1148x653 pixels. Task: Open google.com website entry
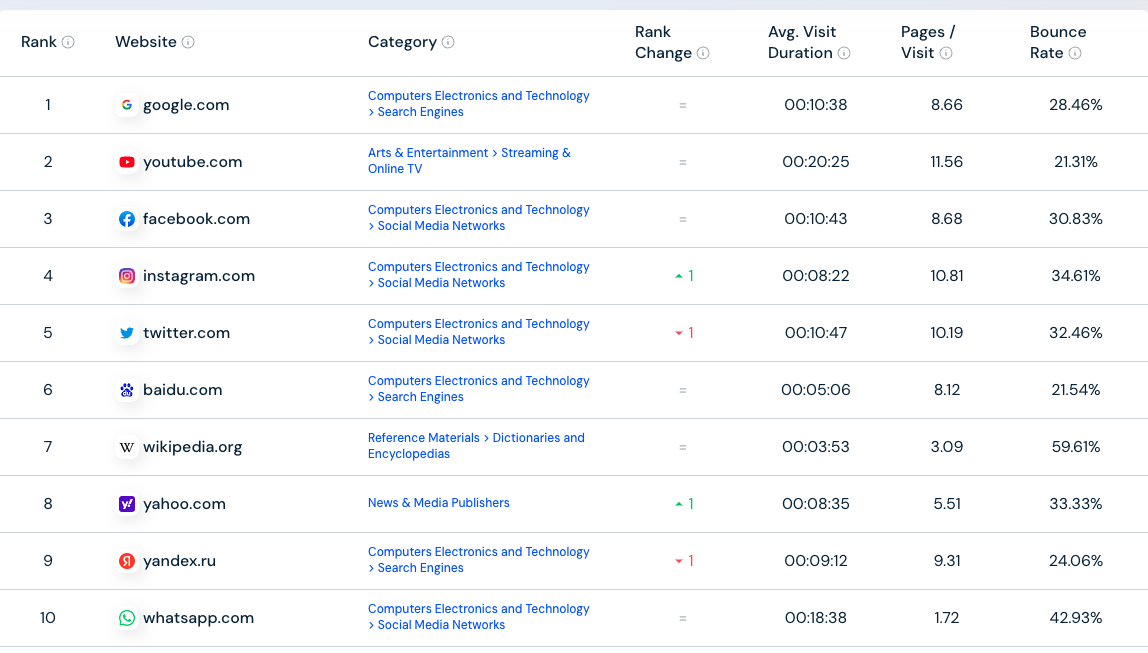[186, 105]
